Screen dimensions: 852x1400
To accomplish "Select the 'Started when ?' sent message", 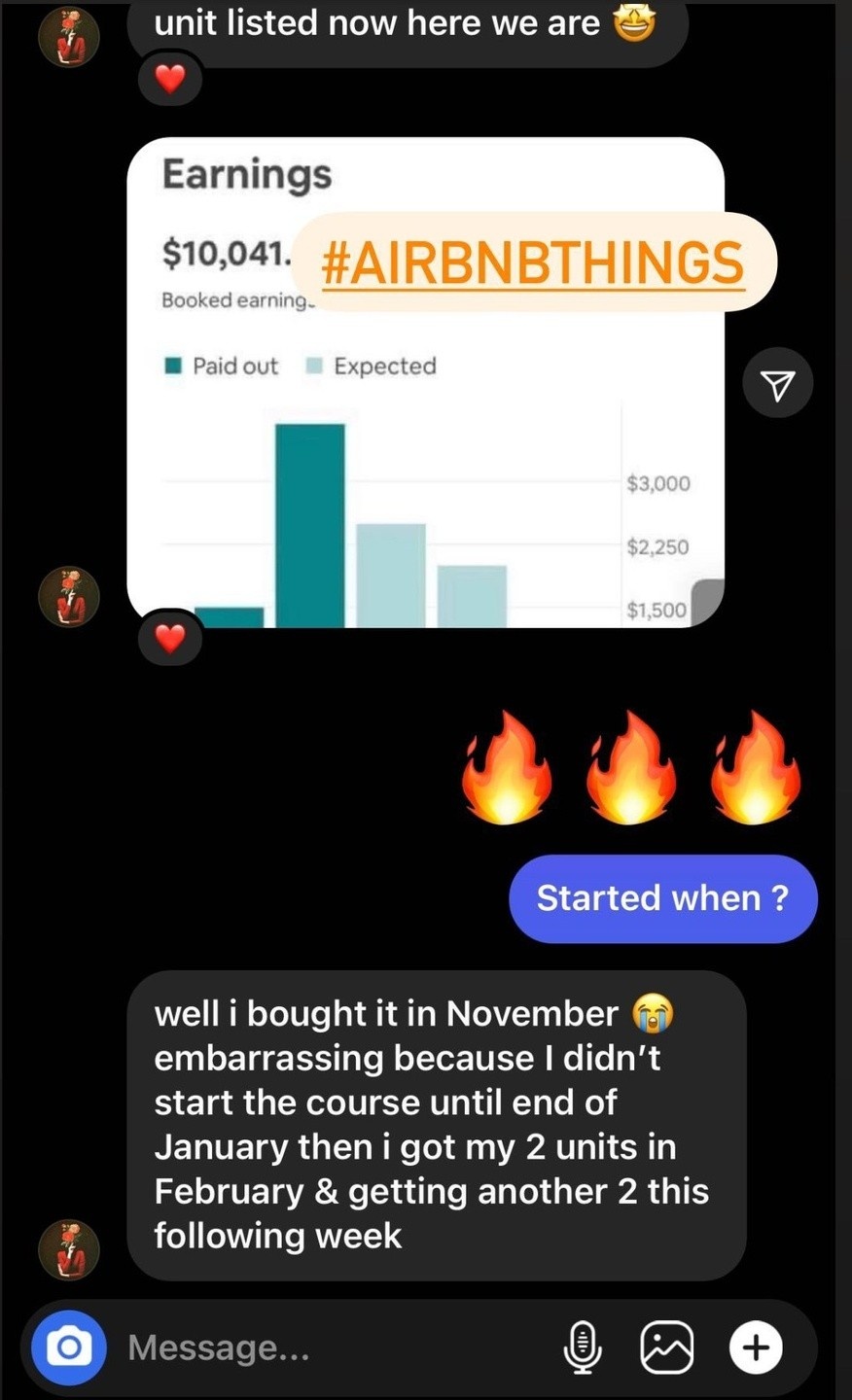I will (663, 898).
